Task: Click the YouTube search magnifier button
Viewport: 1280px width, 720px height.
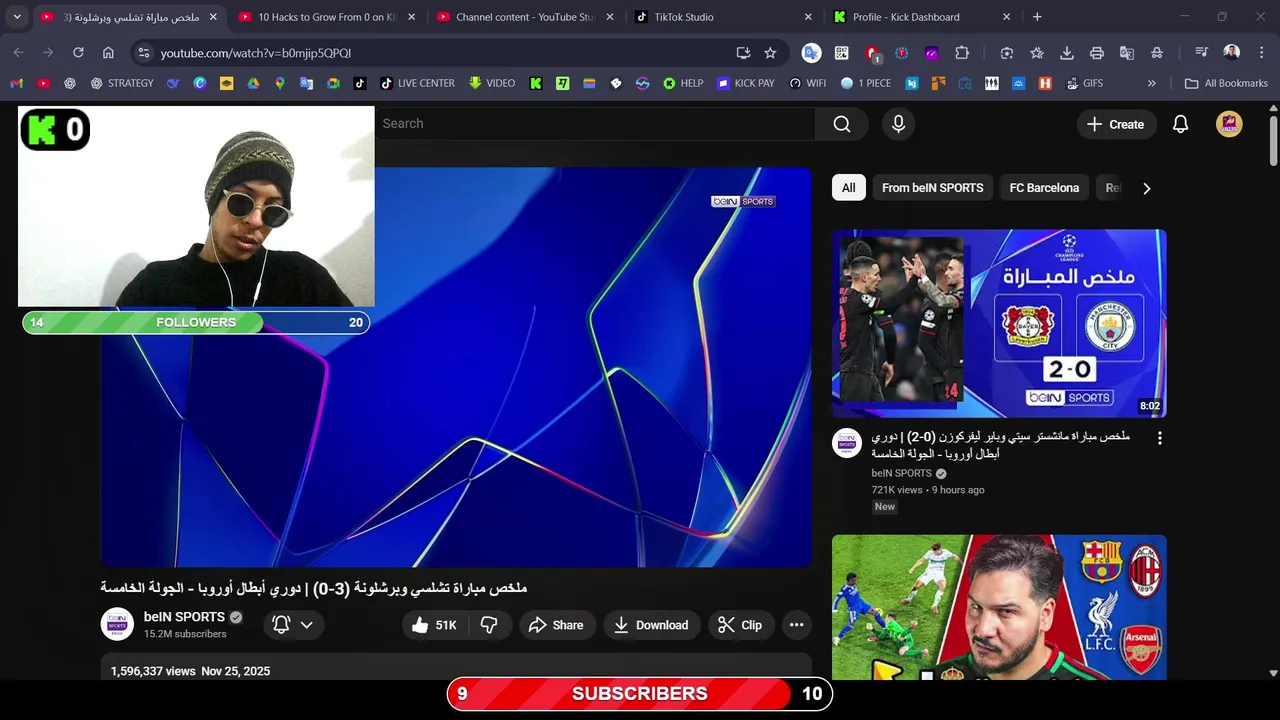Action: pos(842,124)
